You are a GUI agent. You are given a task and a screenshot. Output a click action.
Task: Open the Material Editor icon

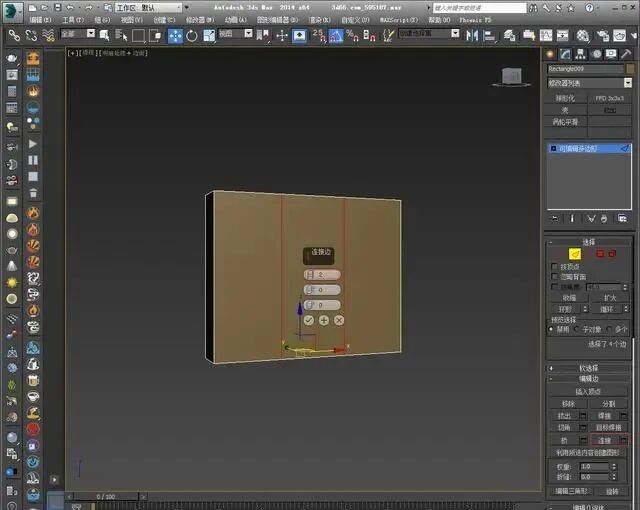[583, 35]
